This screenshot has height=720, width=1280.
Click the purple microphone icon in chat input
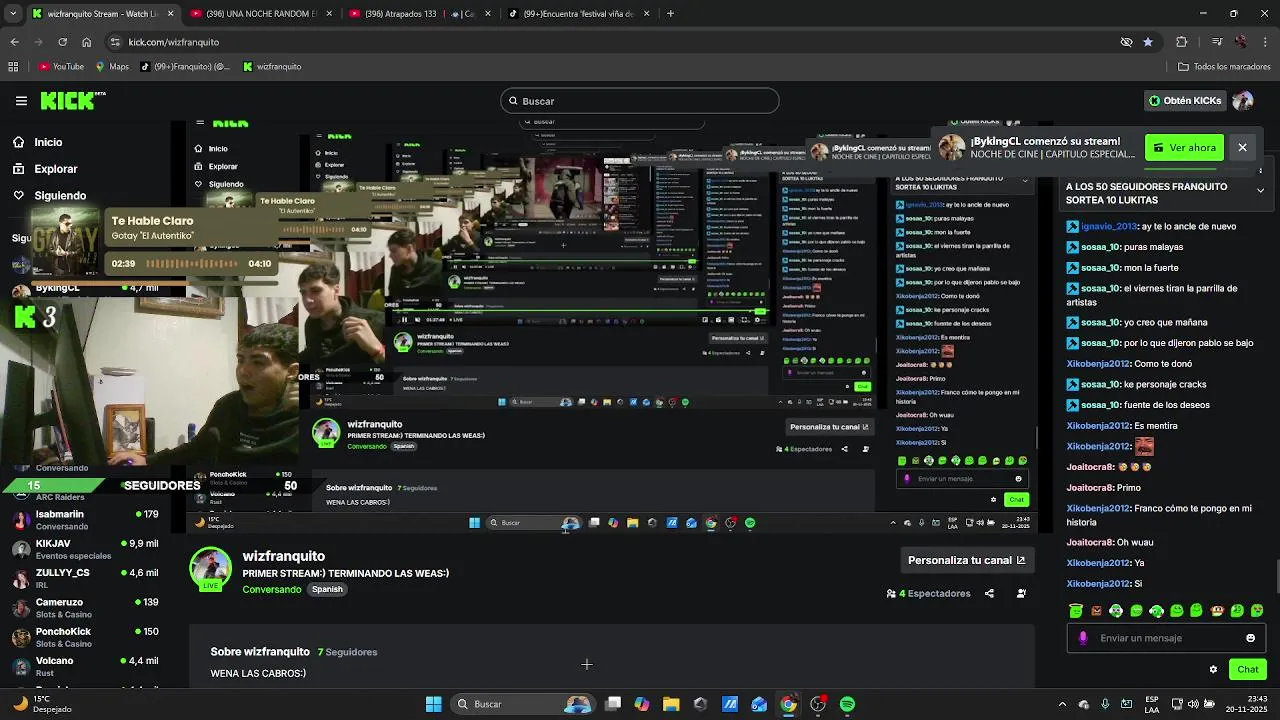(x=1083, y=638)
